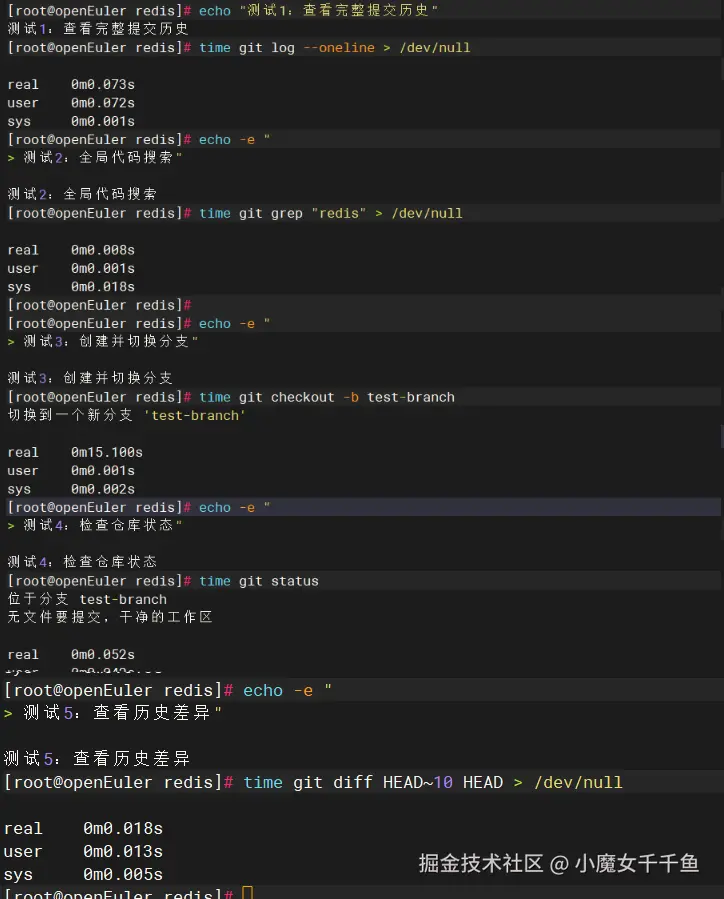This screenshot has height=899, width=724.
Task: Click the echo "测试1：查看完整提交历史" command line
Action: (x=223, y=10)
